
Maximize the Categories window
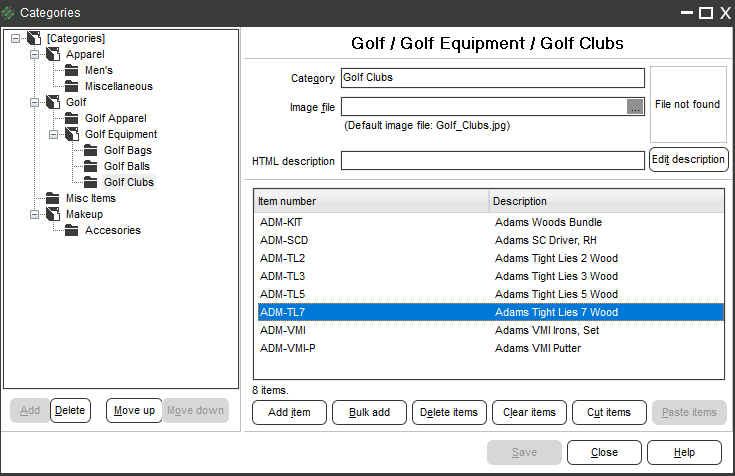click(706, 13)
